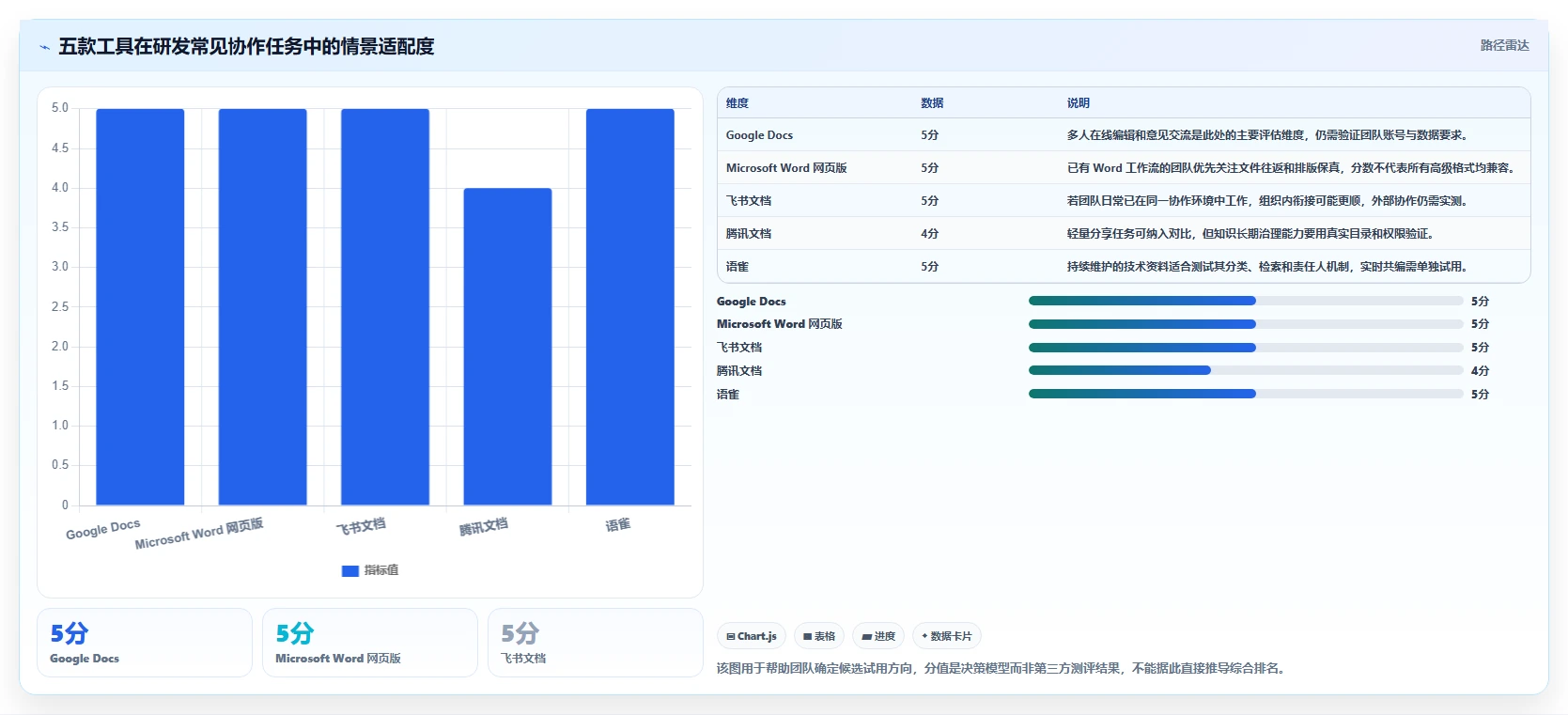1568x715 pixels.
Task: Click the description starting 持续维护的技术资料
Action: point(1267,267)
